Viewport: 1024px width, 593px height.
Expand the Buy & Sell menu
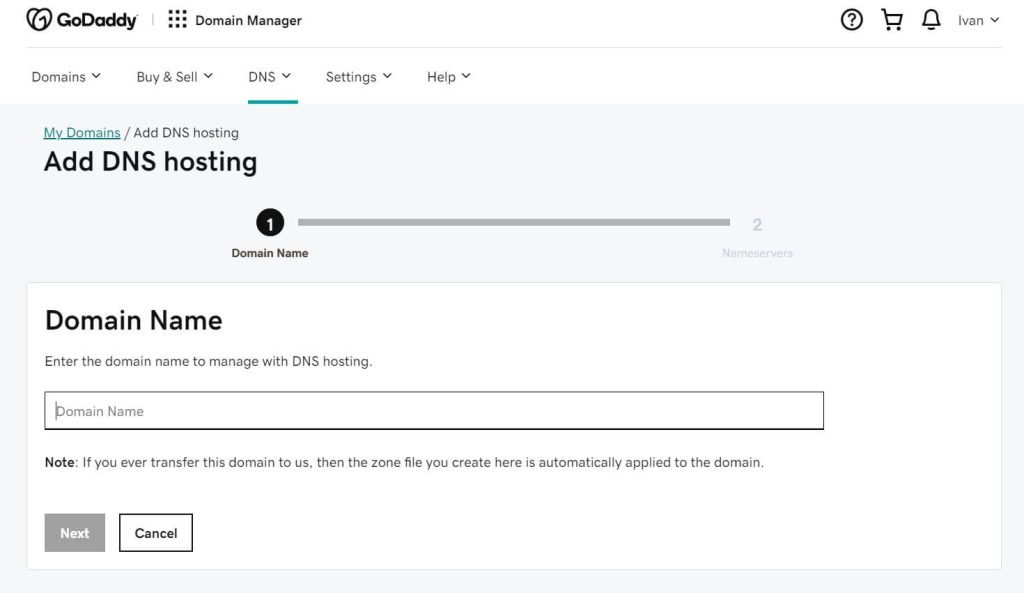pos(174,76)
